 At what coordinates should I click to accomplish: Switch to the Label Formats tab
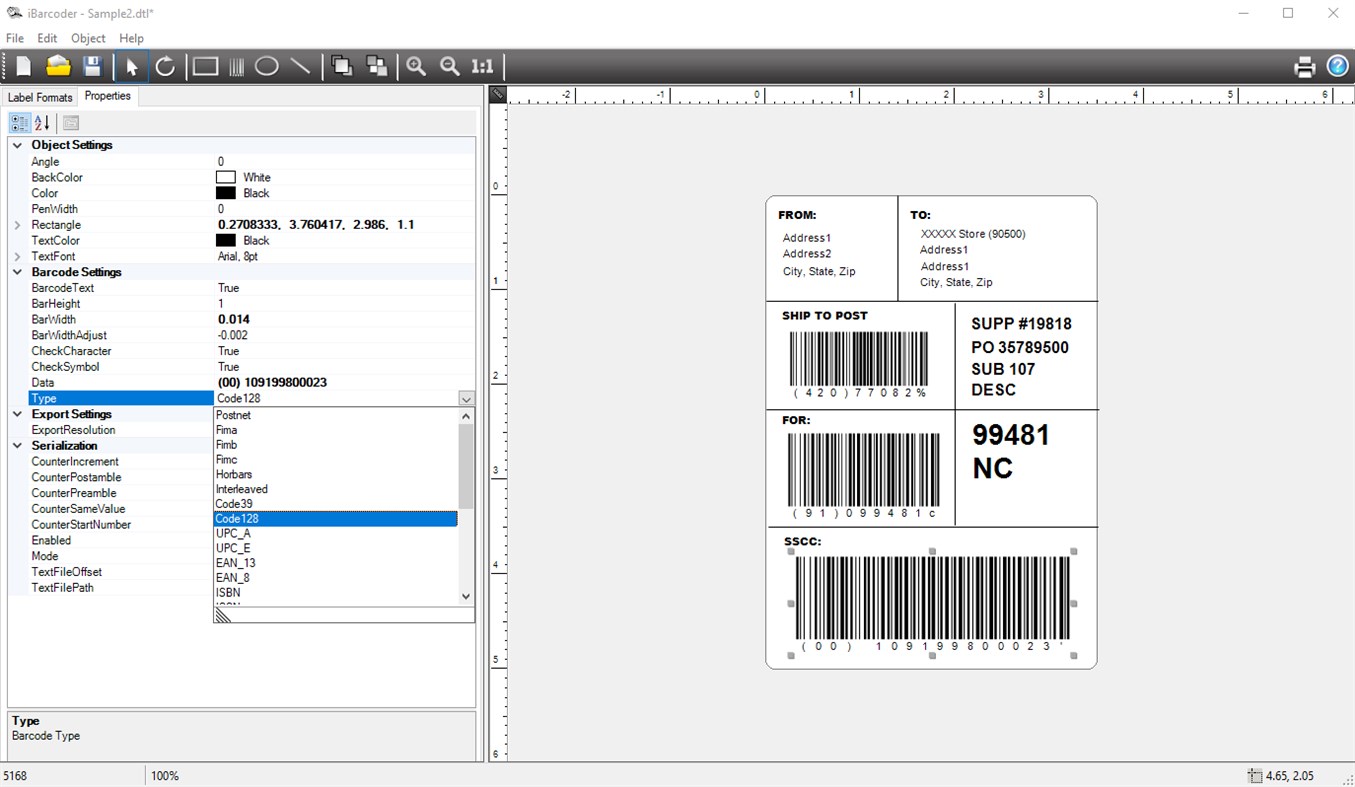pyautogui.click(x=40, y=96)
